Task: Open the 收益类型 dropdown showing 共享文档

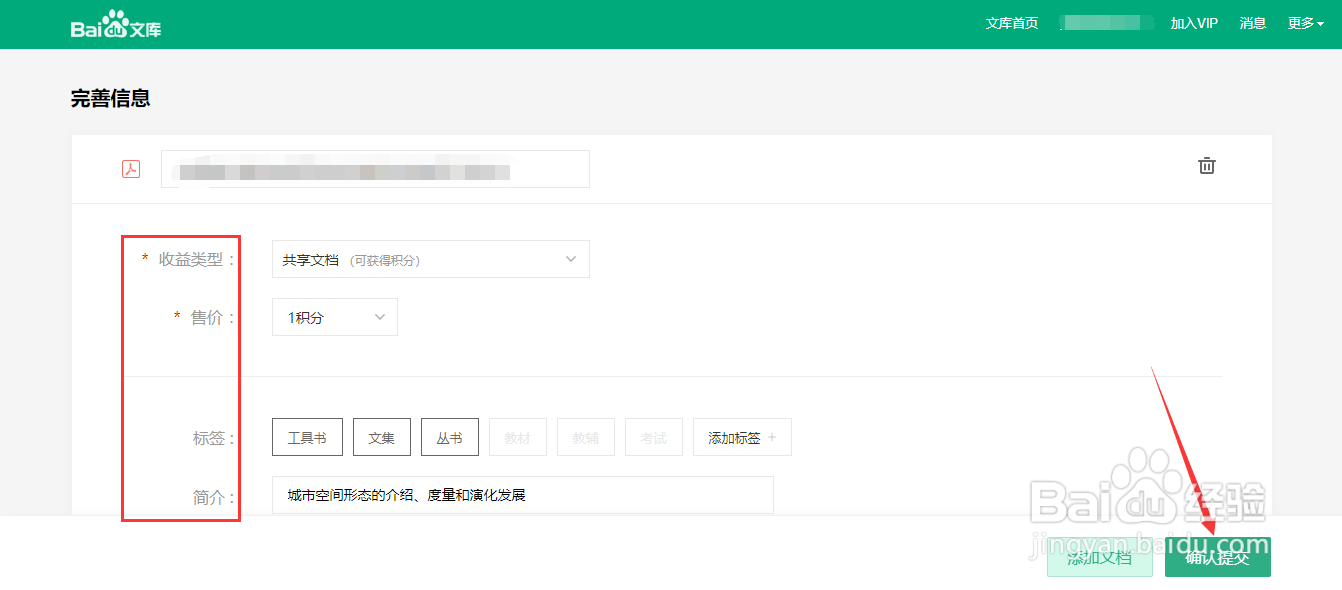Action: [x=430, y=259]
